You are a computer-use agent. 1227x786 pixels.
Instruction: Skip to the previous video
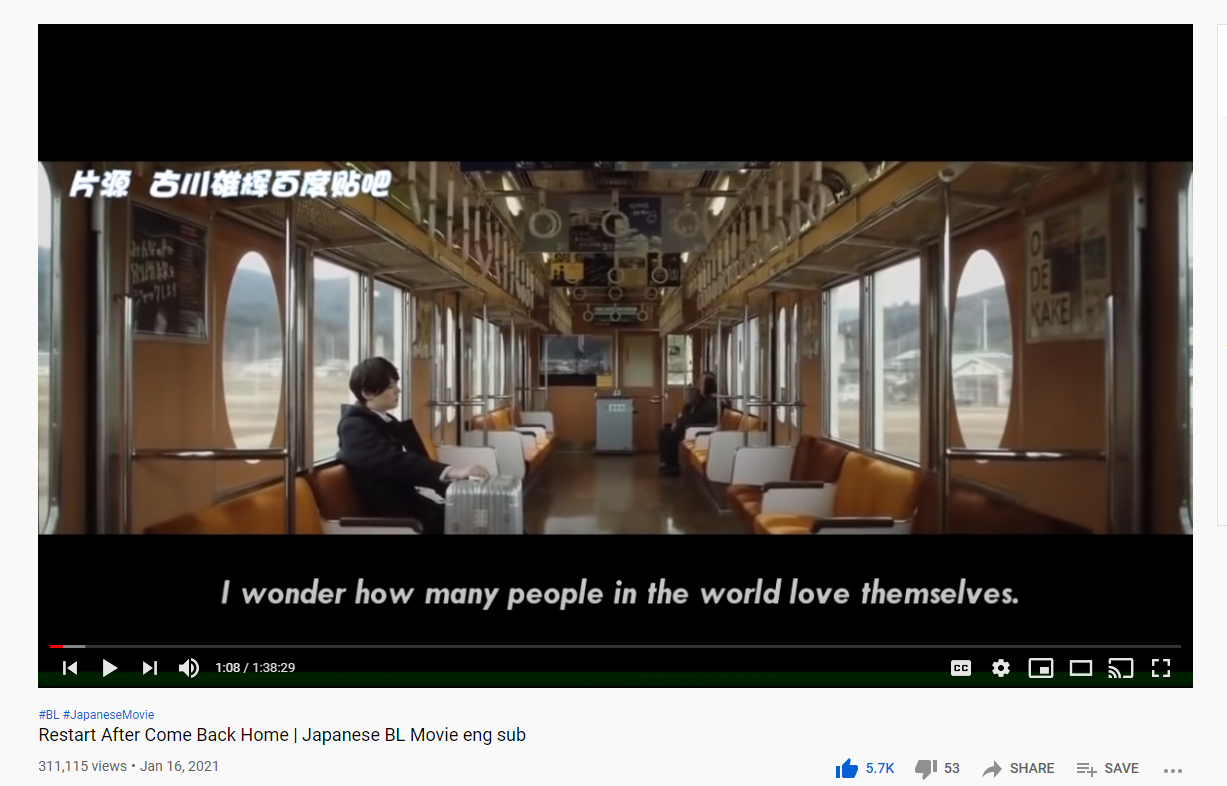coord(70,668)
